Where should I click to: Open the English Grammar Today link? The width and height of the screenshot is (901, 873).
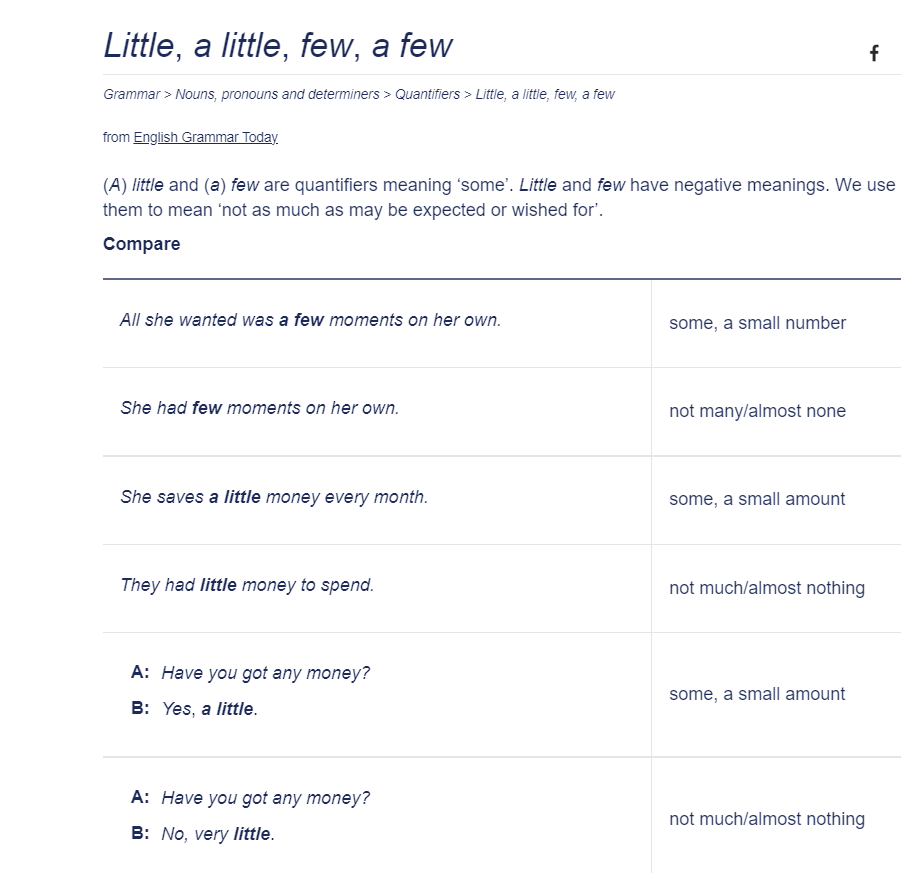[205, 137]
